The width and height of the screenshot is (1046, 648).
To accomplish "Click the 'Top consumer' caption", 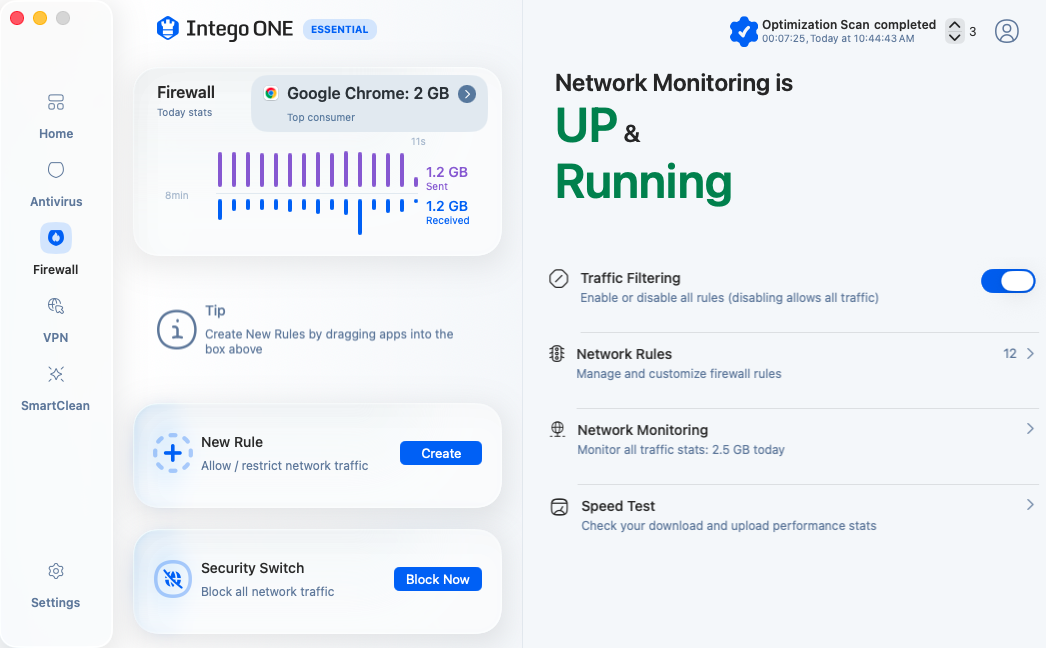I will coord(321,117).
